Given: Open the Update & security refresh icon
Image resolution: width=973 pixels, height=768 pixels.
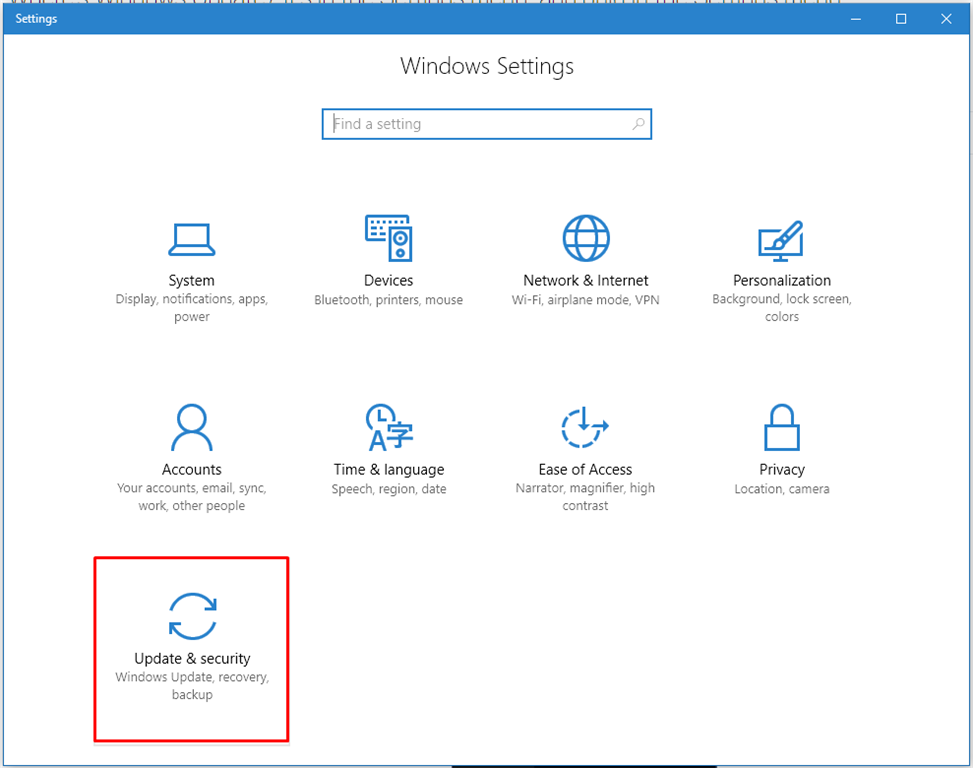Looking at the screenshot, I should [192, 616].
